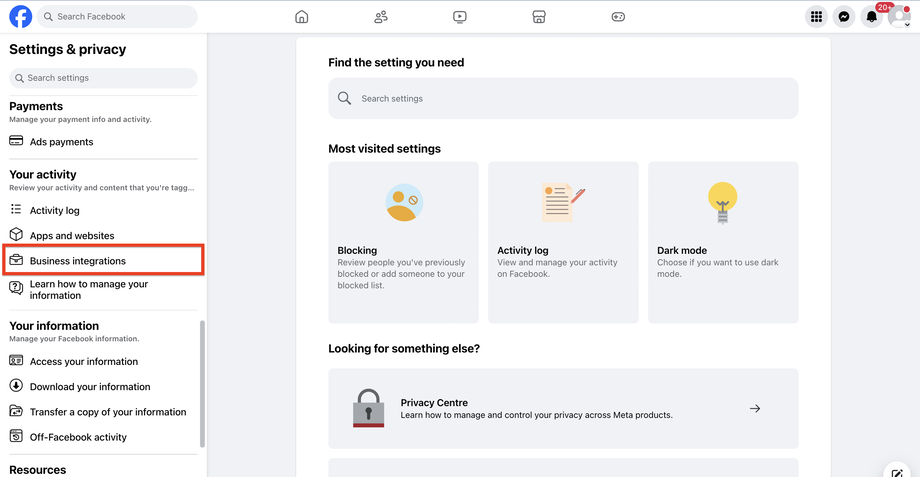Open the Video tab icon
920x477 pixels.
[x=460, y=17]
